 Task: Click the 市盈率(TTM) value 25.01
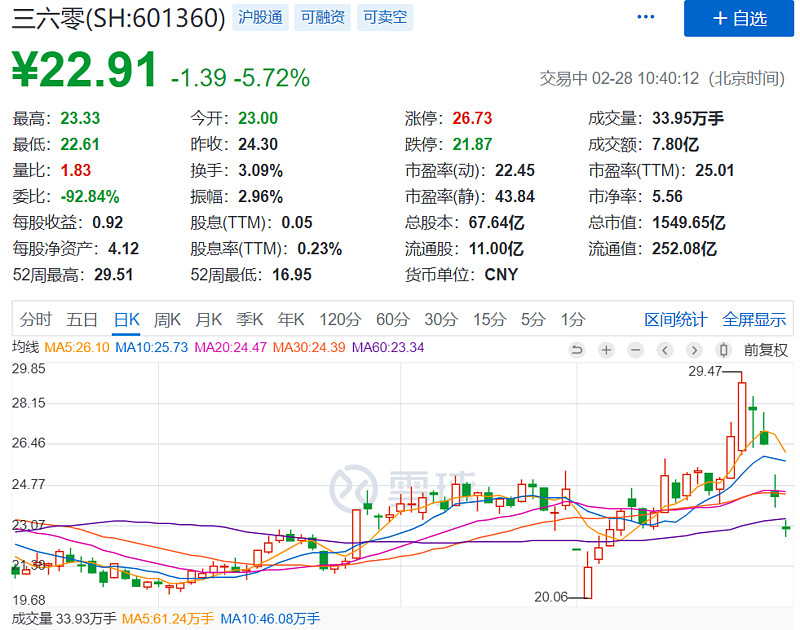(x=714, y=170)
